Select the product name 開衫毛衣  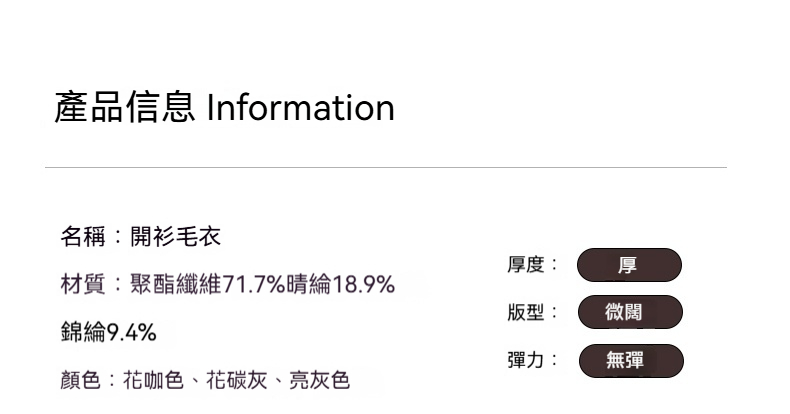pyautogui.click(x=176, y=237)
